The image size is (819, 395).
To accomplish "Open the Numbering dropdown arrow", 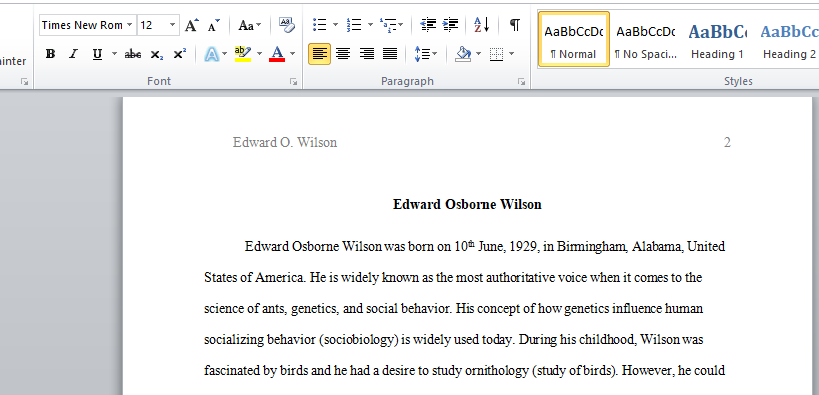I will coord(370,25).
